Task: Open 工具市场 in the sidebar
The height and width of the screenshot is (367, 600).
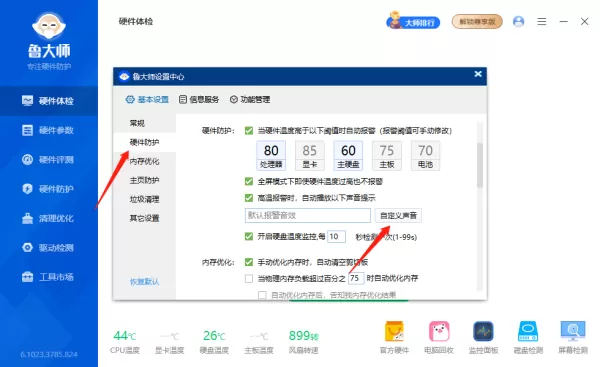Action: (49, 277)
